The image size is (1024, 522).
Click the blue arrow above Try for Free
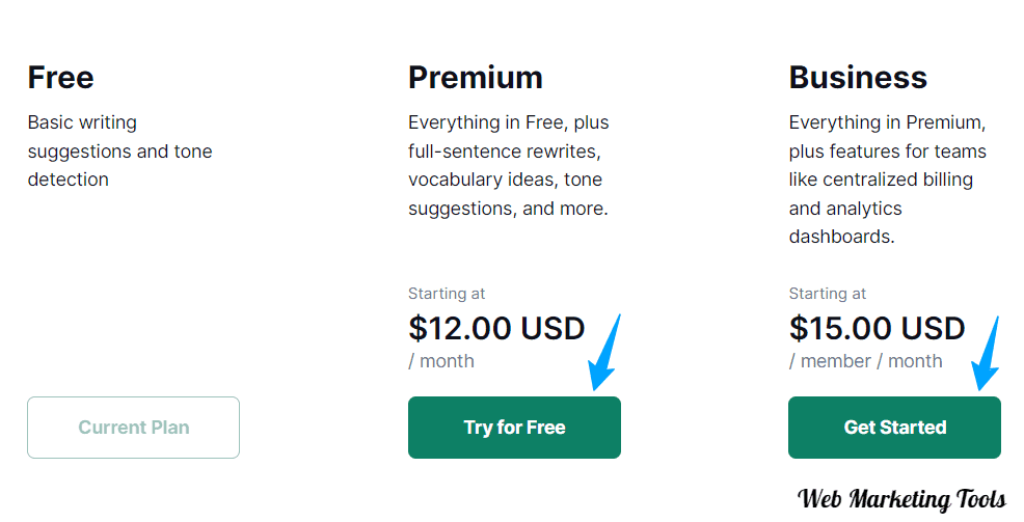605,353
